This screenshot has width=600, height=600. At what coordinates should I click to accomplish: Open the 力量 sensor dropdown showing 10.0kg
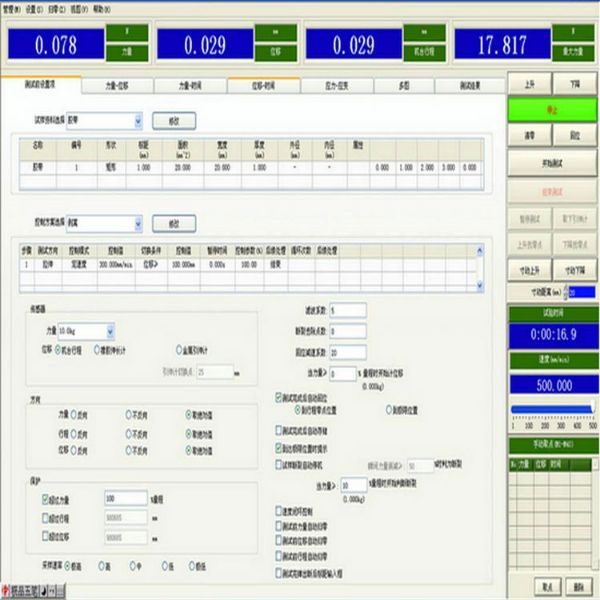tap(110, 330)
